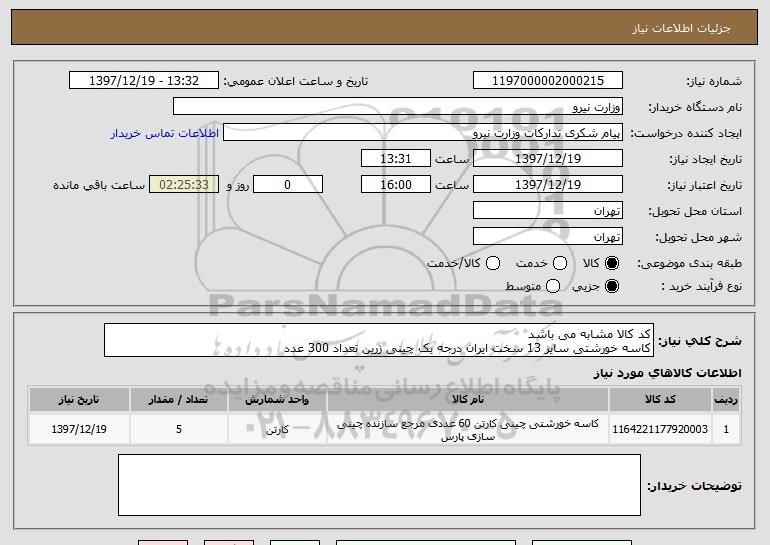Click item code 1164221177920003 cell
770x545 pixels.
coord(660,429)
